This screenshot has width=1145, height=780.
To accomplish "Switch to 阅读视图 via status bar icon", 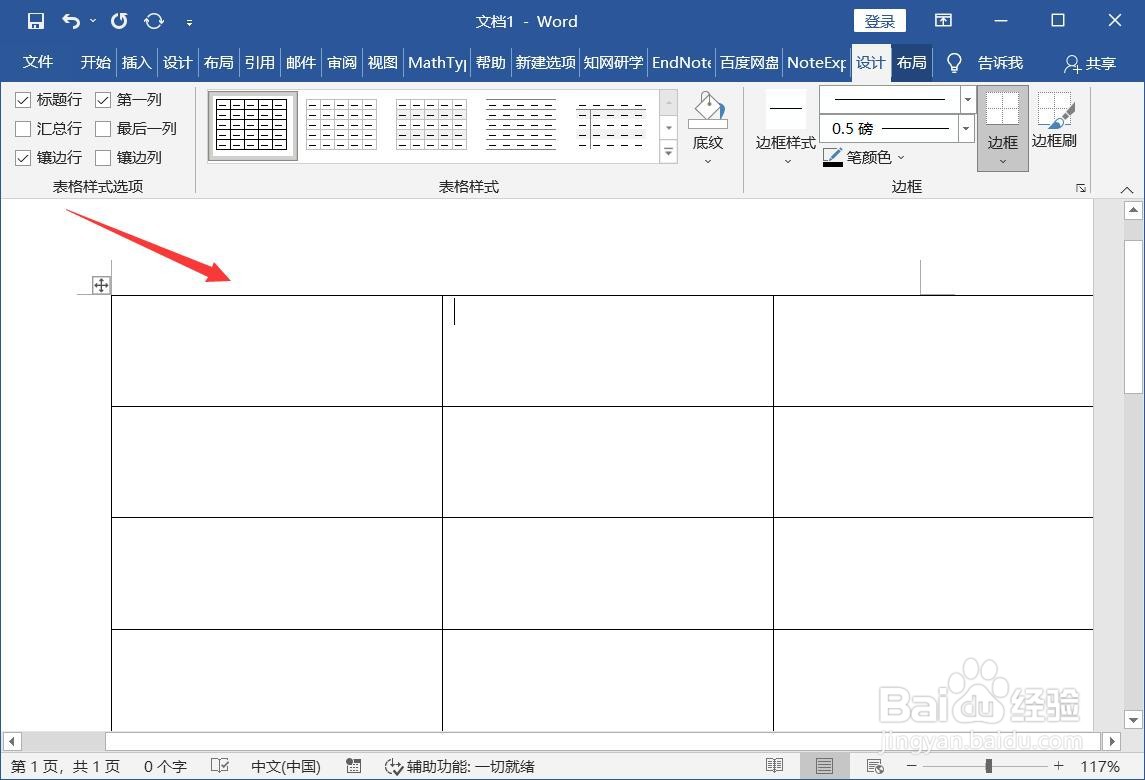I will (x=775, y=766).
